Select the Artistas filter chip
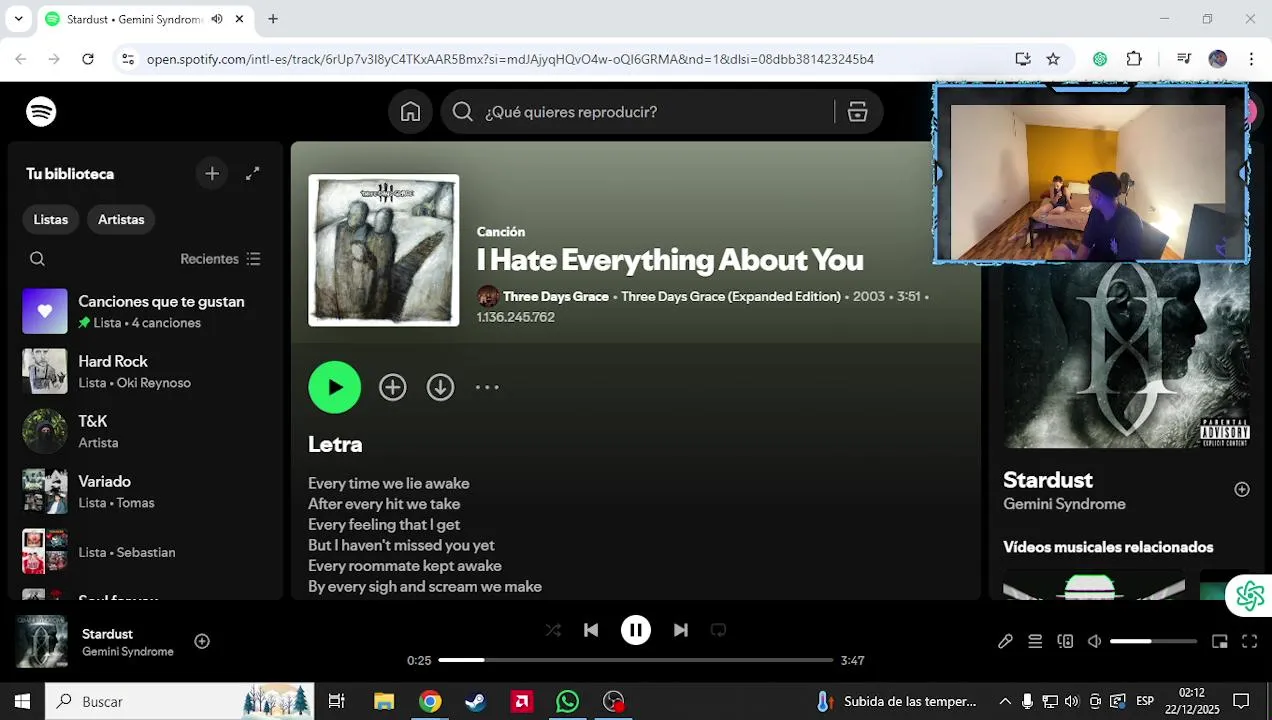Image resolution: width=1272 pixels, height=720 pixels. tap(121, 220)
